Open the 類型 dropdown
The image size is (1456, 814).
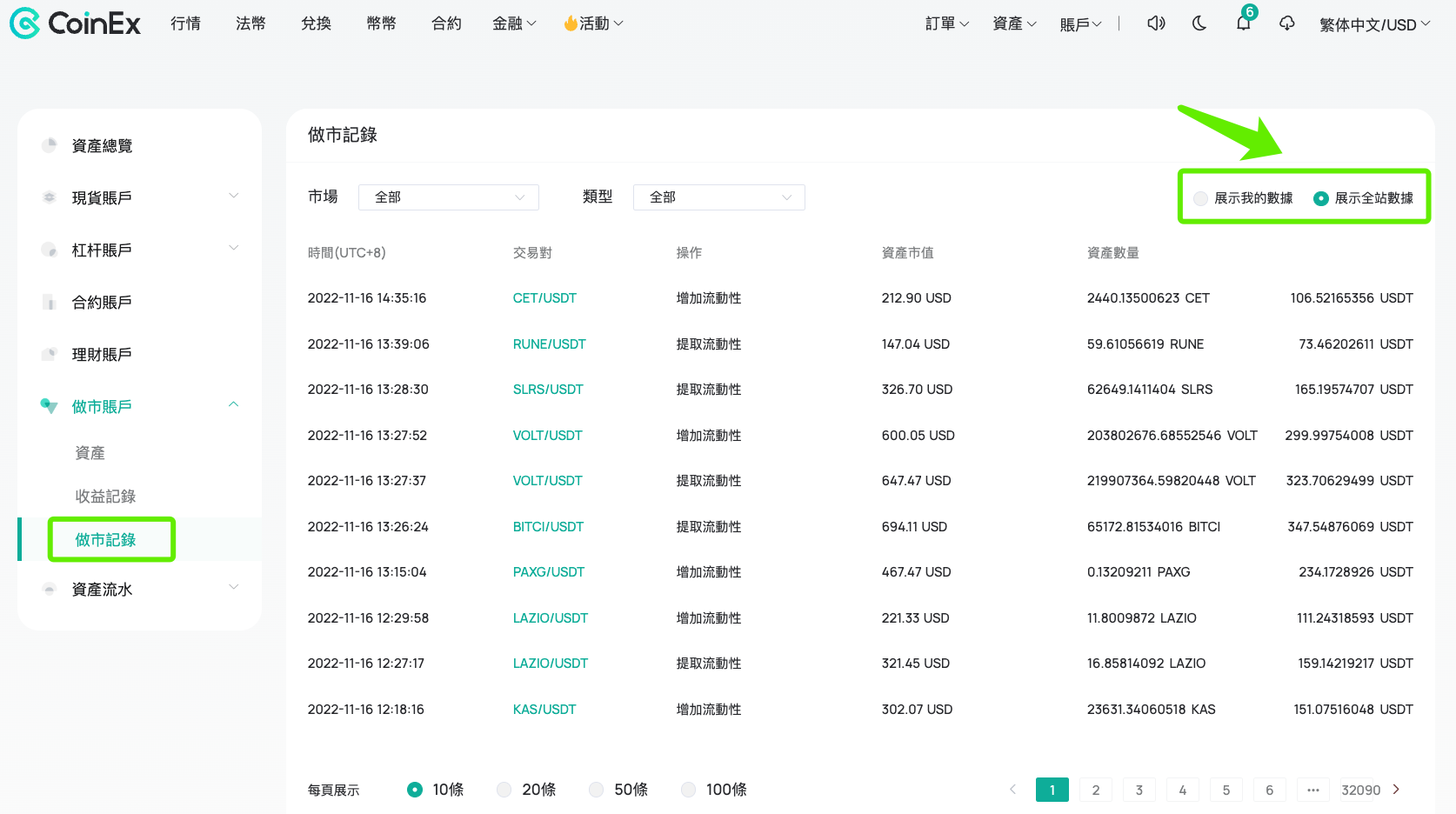coord(719,197)
